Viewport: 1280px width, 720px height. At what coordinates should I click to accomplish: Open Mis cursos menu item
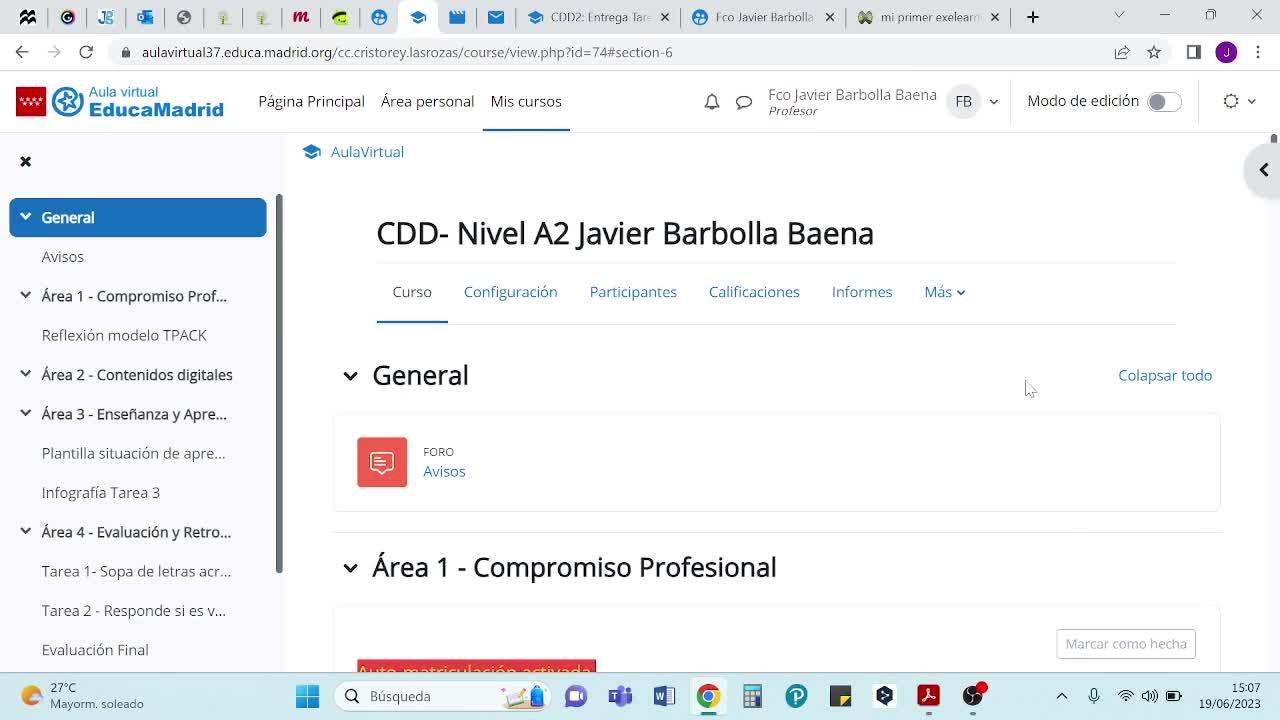(x=526, y=101)
